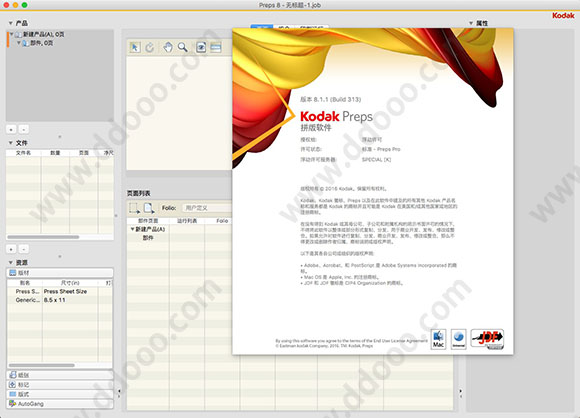
Task: Click the dashed selection box page-list icon
Action: tap(134, 208)
